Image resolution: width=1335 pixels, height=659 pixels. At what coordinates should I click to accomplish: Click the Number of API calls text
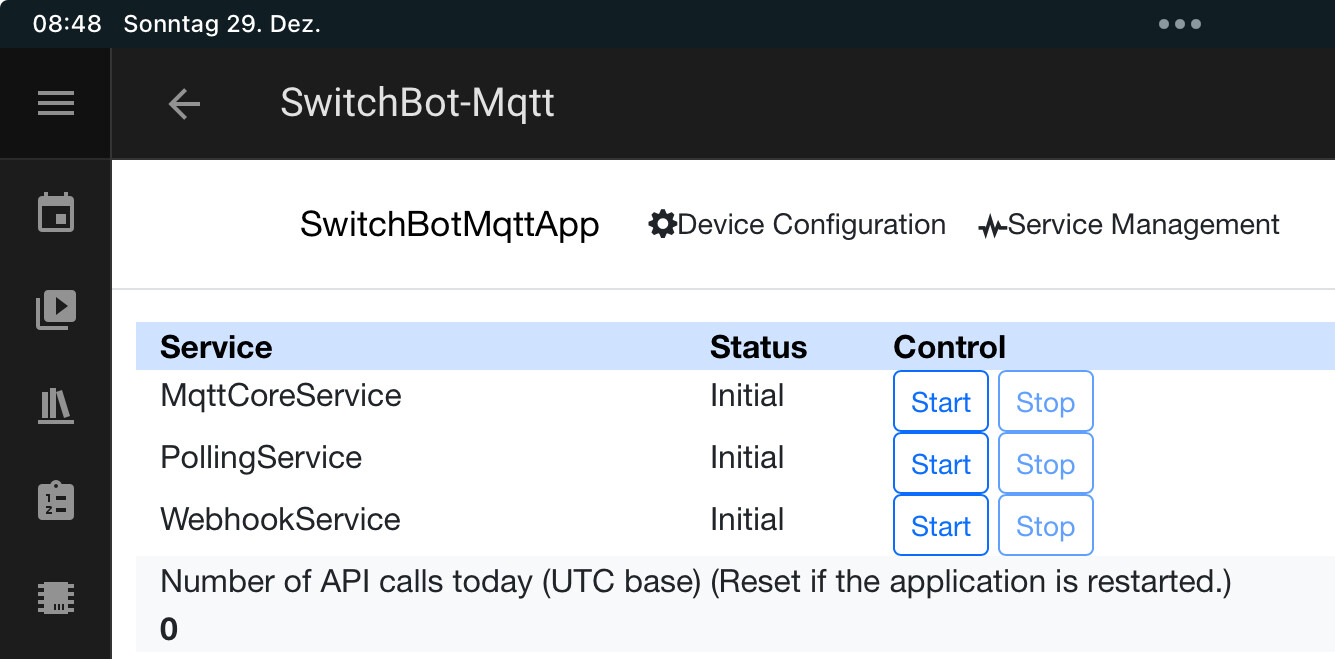tap(696, 582)
